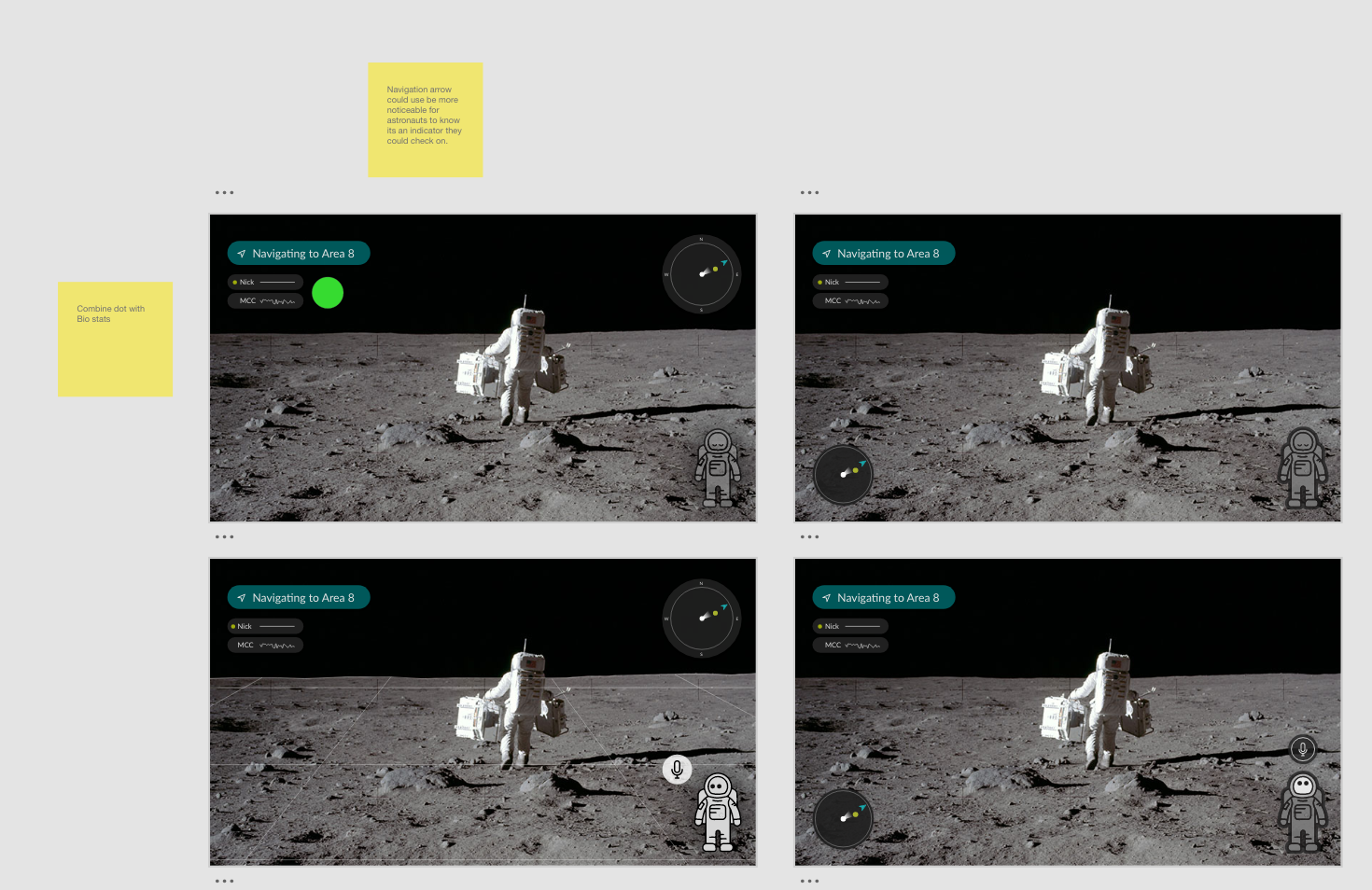Select the 'Navigation arrow could use be more noticeable' sticky note
Screen dimensions: 1372x890
[426, 119]
